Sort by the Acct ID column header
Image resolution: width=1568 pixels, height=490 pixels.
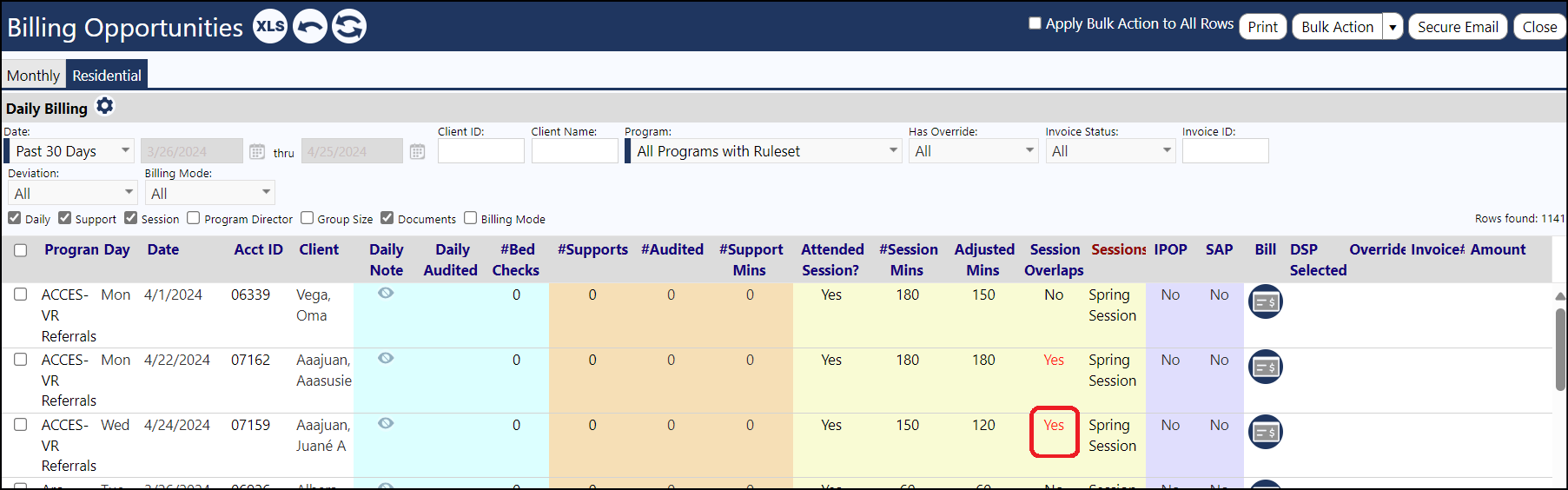click(x=259, y=249)
